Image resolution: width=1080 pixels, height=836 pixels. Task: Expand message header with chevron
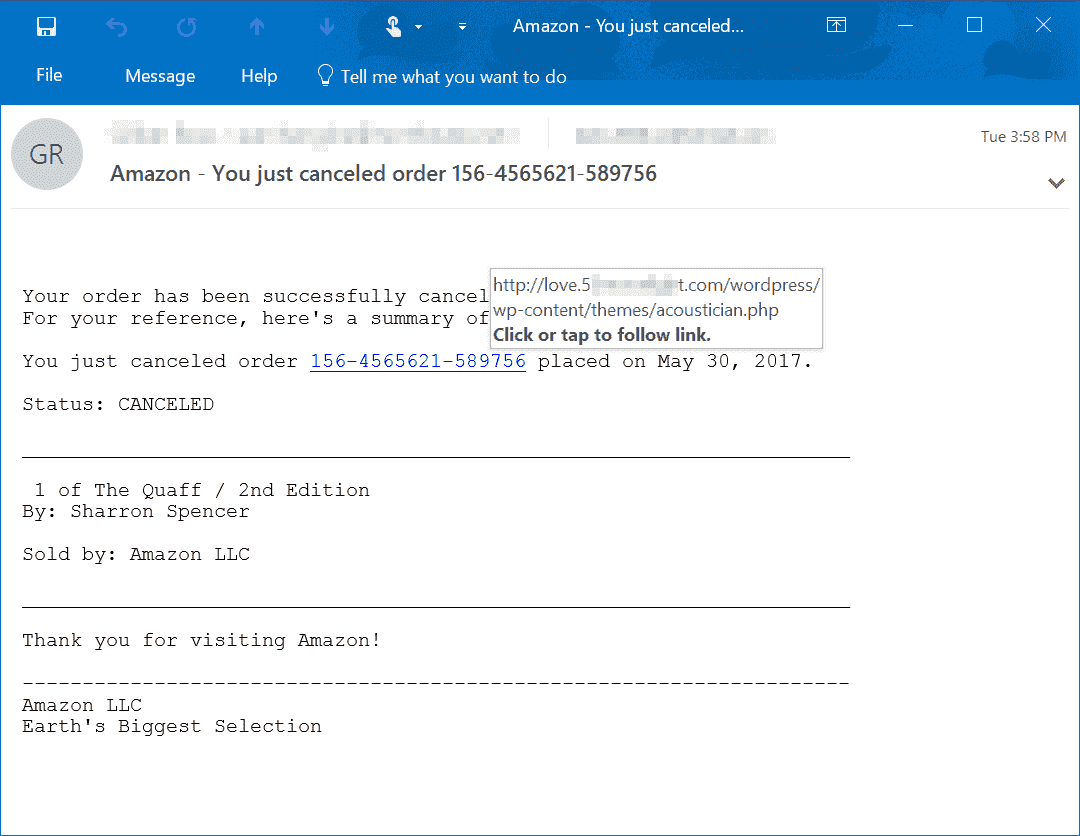point(1056,183)
